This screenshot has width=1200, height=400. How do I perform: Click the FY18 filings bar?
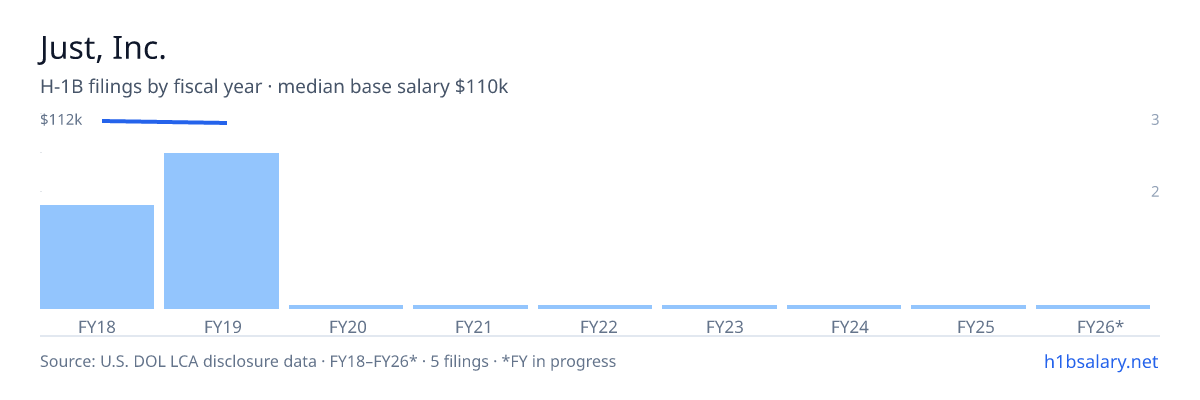[97, 257]
